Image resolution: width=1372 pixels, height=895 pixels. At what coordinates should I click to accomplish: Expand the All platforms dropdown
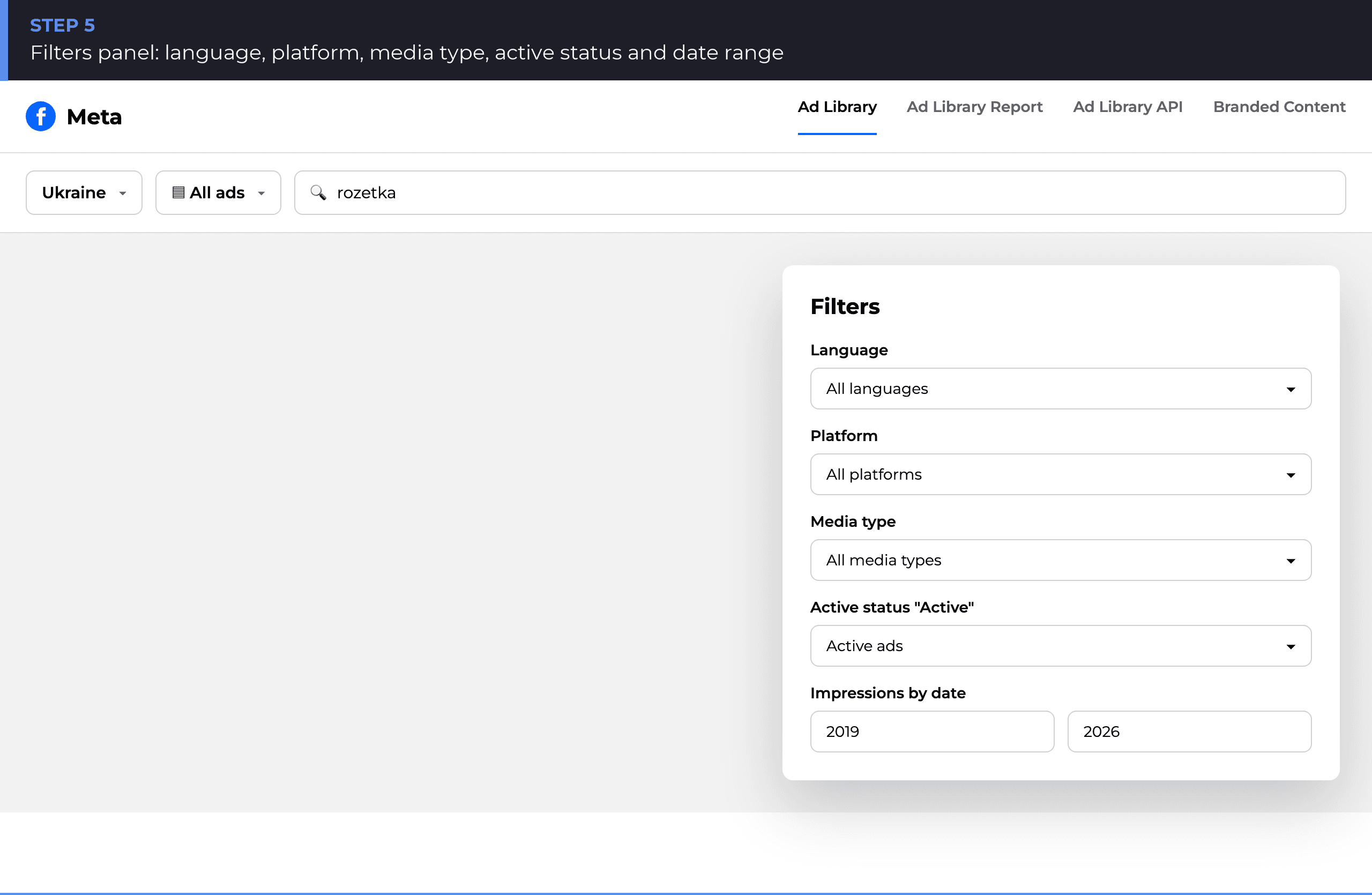pos(1061,474)
